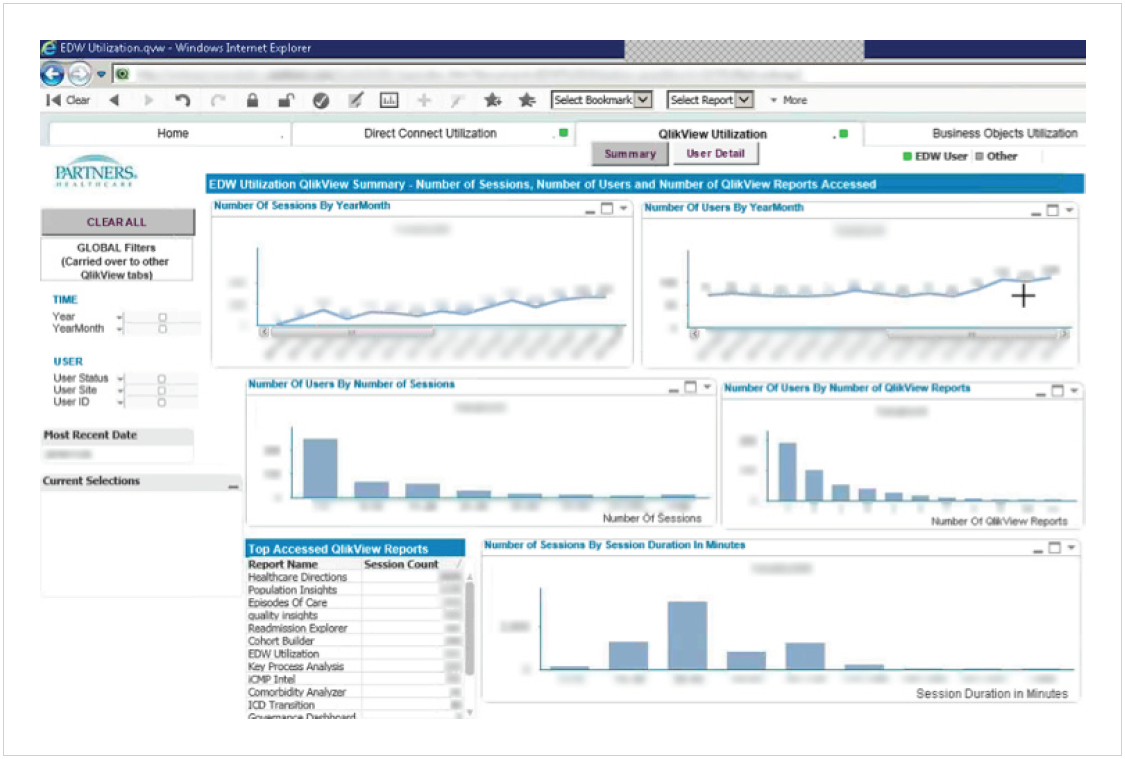Switch to the User Detail view
Screen dimensions: 1125x759
click(715, 154)
